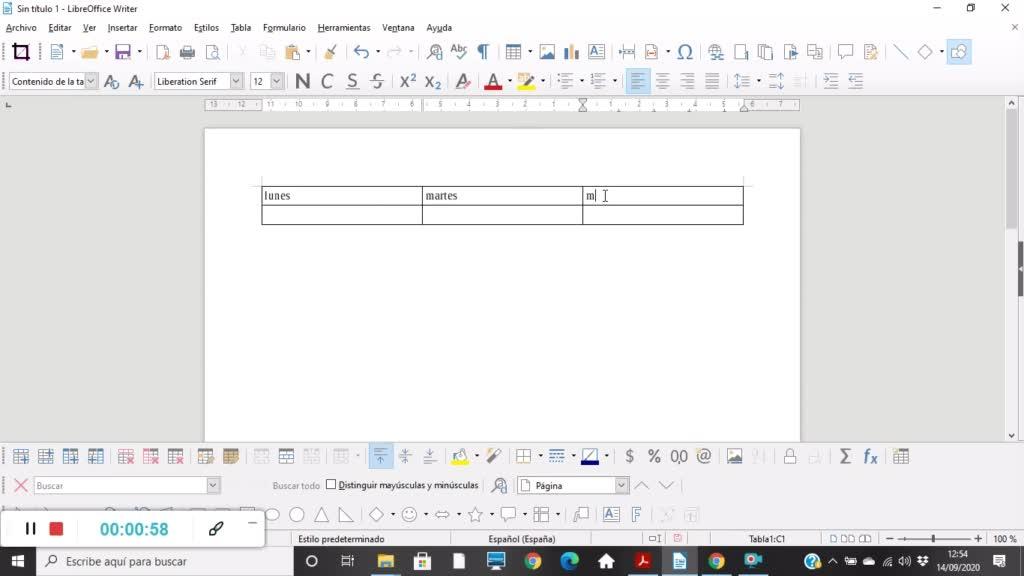Click in the Buscar search field
This screenshot has height=576, width=1024.
pos(121,485)
